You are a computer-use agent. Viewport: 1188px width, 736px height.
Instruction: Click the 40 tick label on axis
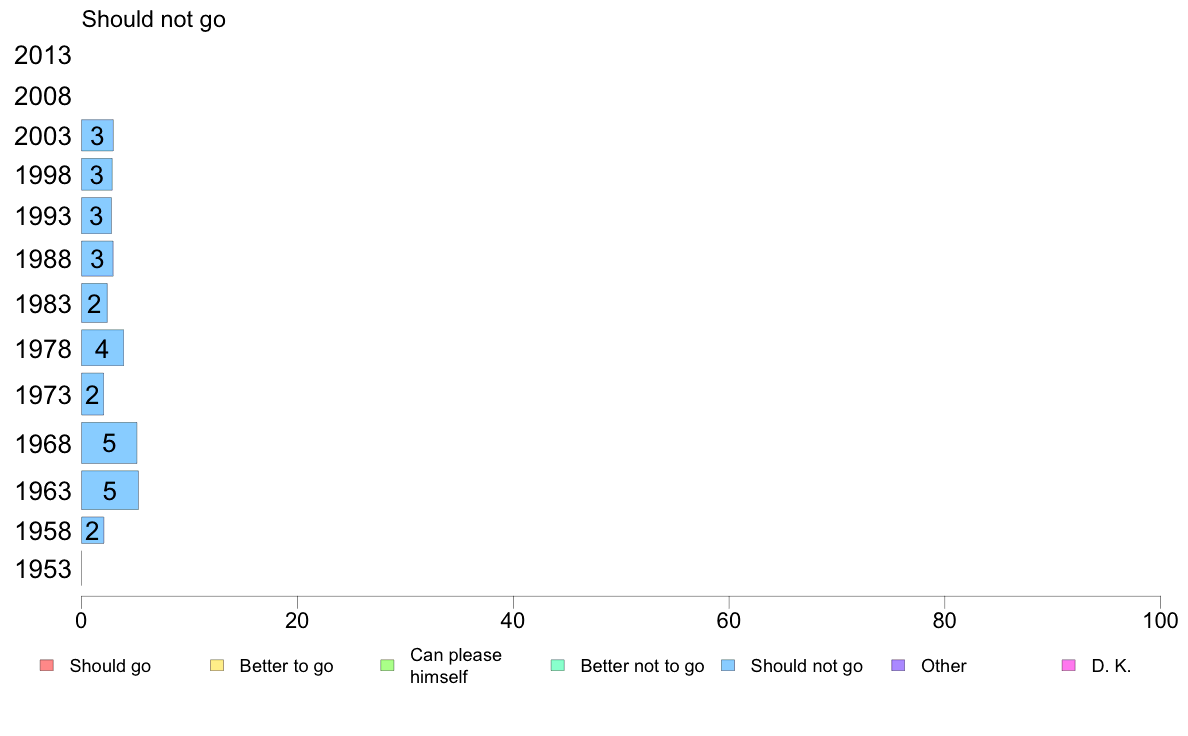click(513, 621)
